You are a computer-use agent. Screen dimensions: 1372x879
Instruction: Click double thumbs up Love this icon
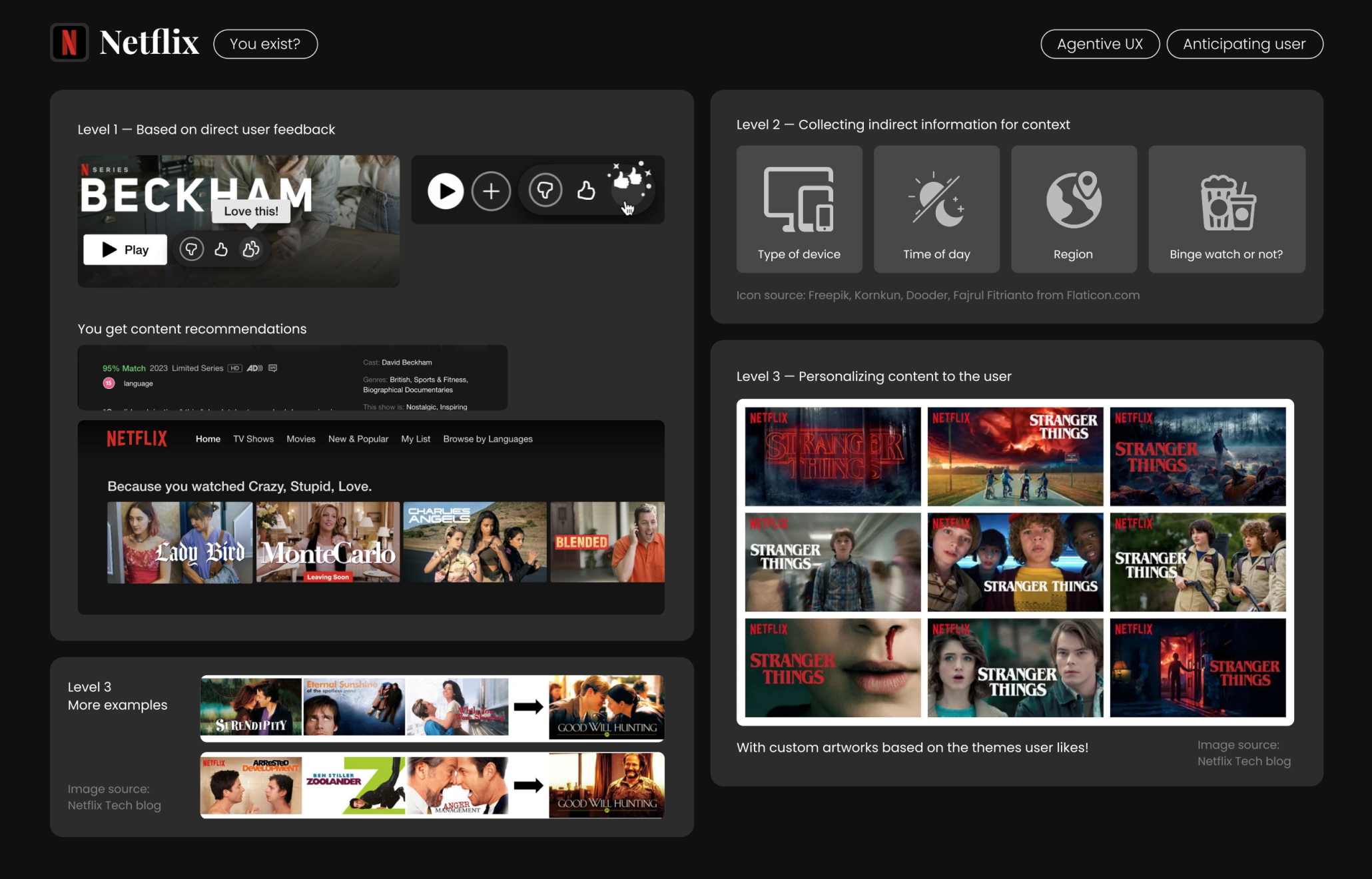(251, 250)
